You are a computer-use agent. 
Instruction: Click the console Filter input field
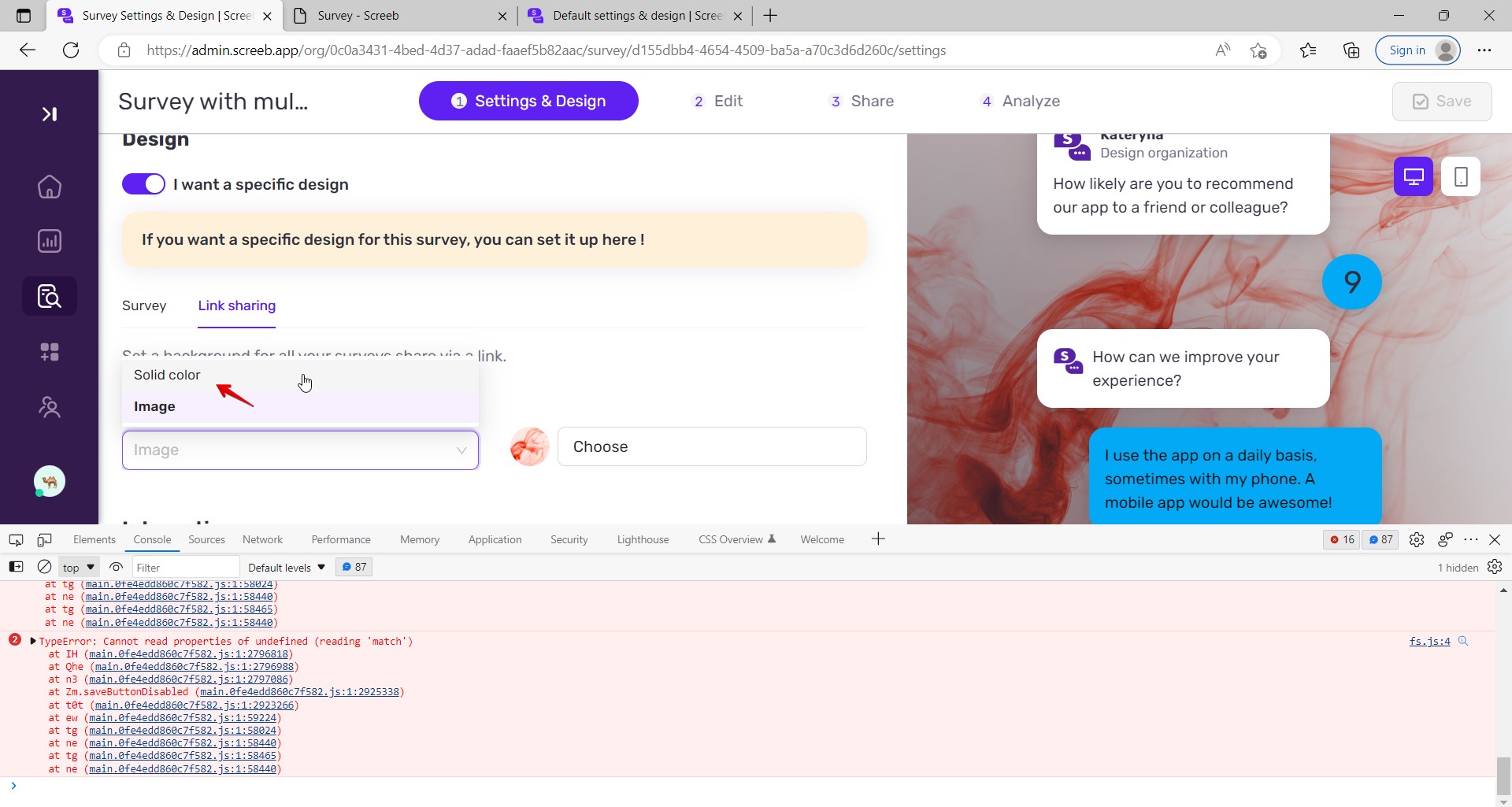(185, 567)
